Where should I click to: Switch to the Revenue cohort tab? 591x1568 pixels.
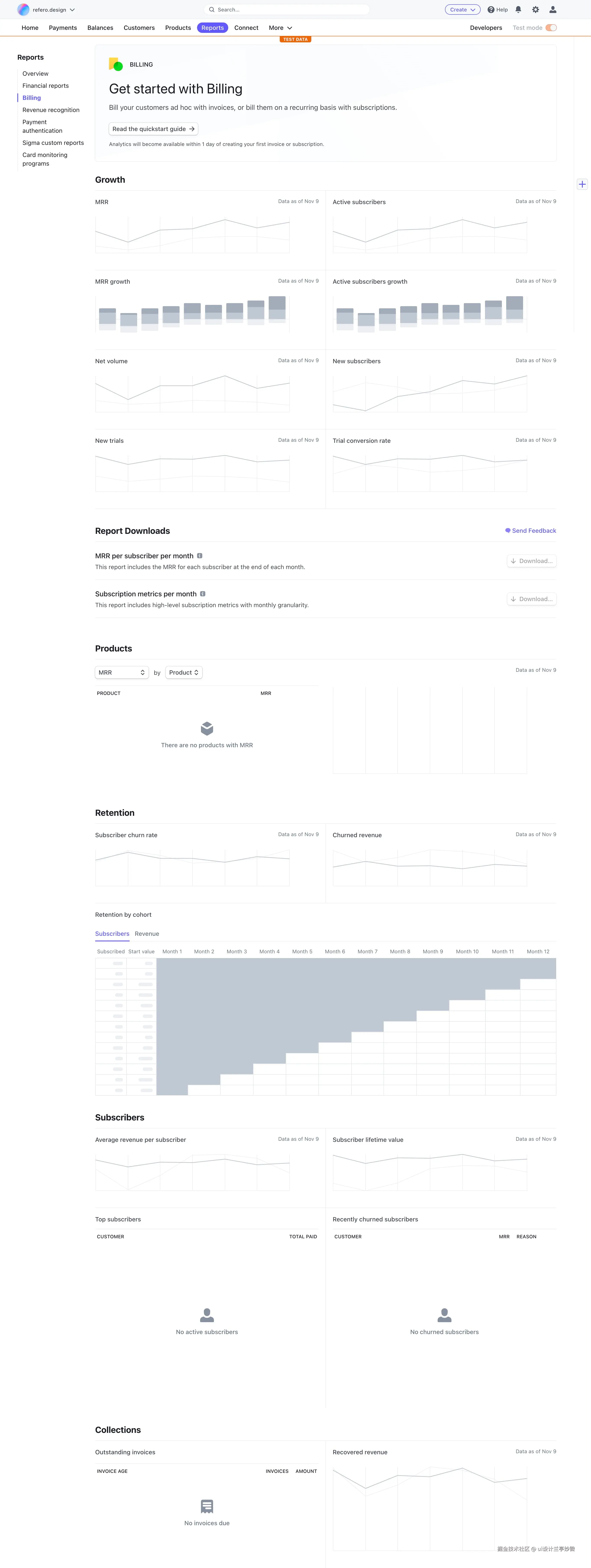pyautogui.click(x=147, y=934)
